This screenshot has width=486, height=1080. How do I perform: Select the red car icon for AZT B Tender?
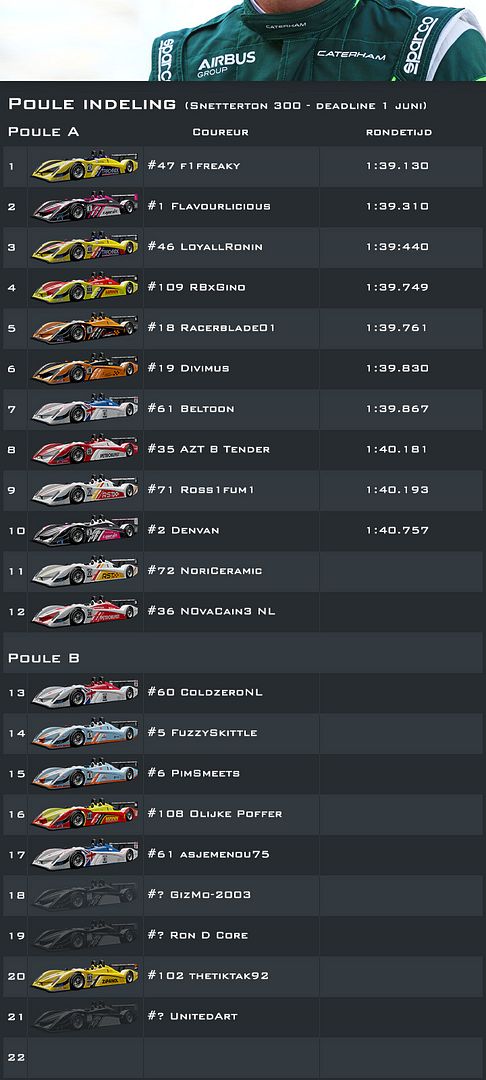(85, 450)
